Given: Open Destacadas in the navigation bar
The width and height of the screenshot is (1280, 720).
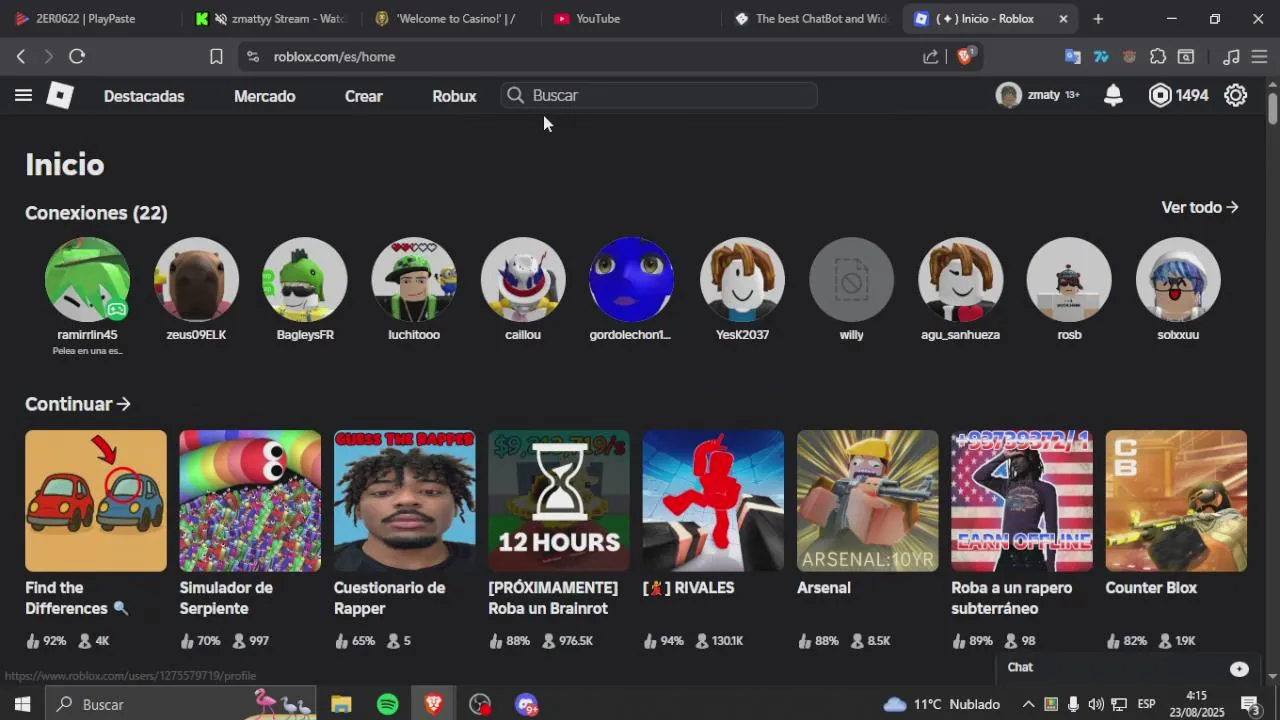Looking at the screenshot, I should [x=144, y=96].
